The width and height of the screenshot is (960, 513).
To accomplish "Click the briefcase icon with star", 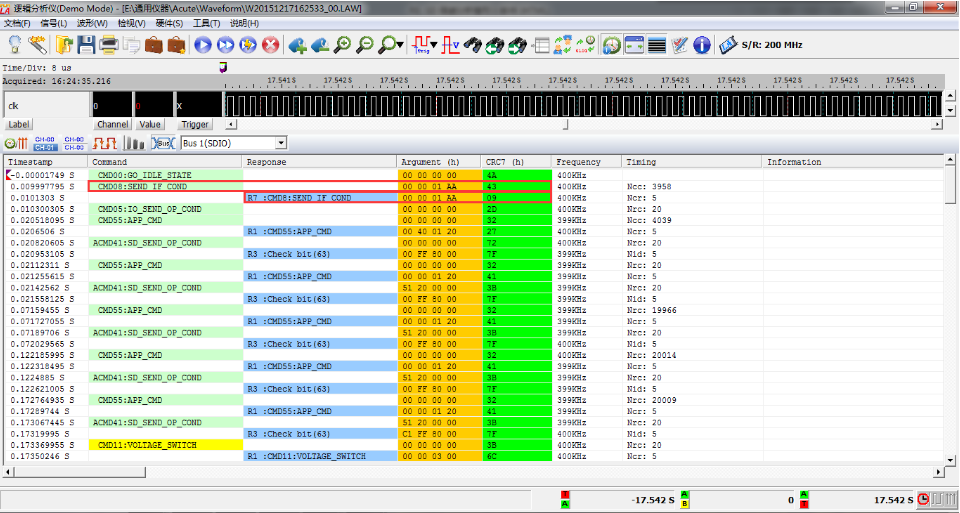I will coord(176,45).
